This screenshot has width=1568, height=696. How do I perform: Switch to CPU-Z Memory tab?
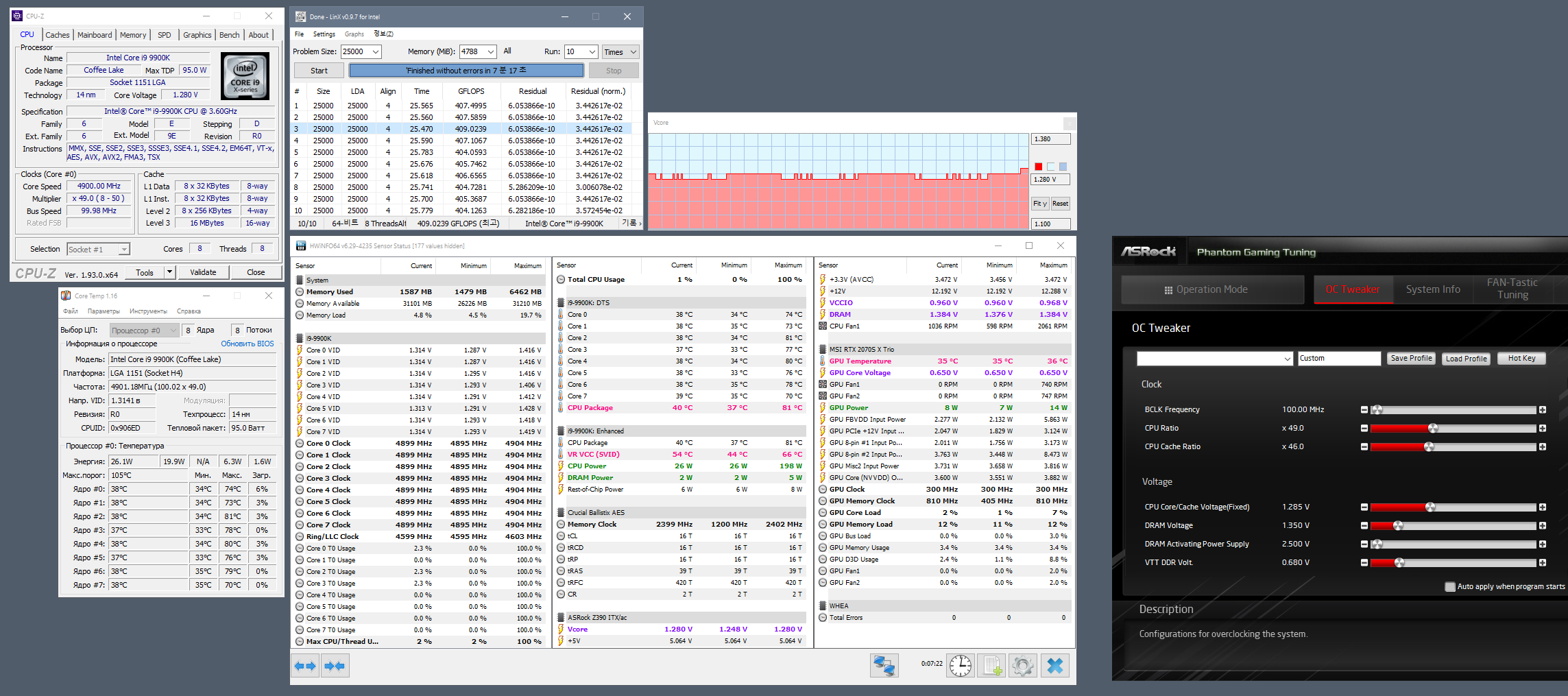(133, 35)
